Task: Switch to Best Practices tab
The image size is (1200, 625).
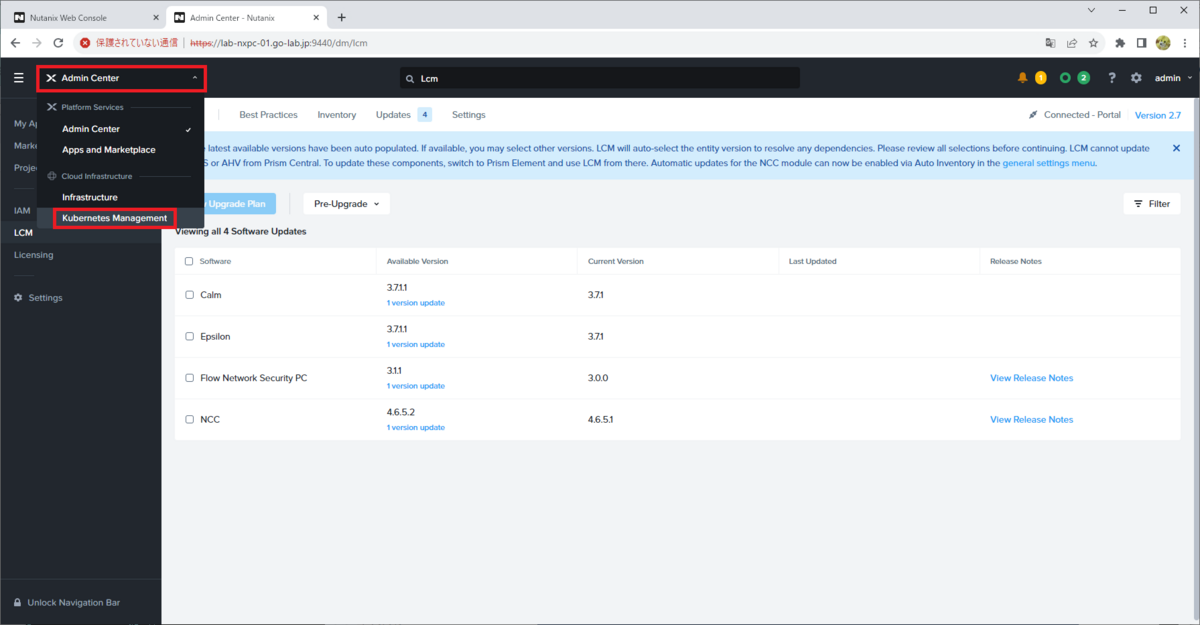Action: tap(268, 115)
